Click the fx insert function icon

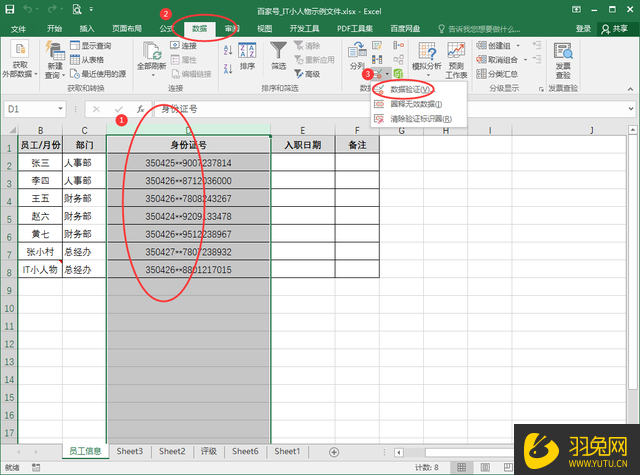point(140,109)
